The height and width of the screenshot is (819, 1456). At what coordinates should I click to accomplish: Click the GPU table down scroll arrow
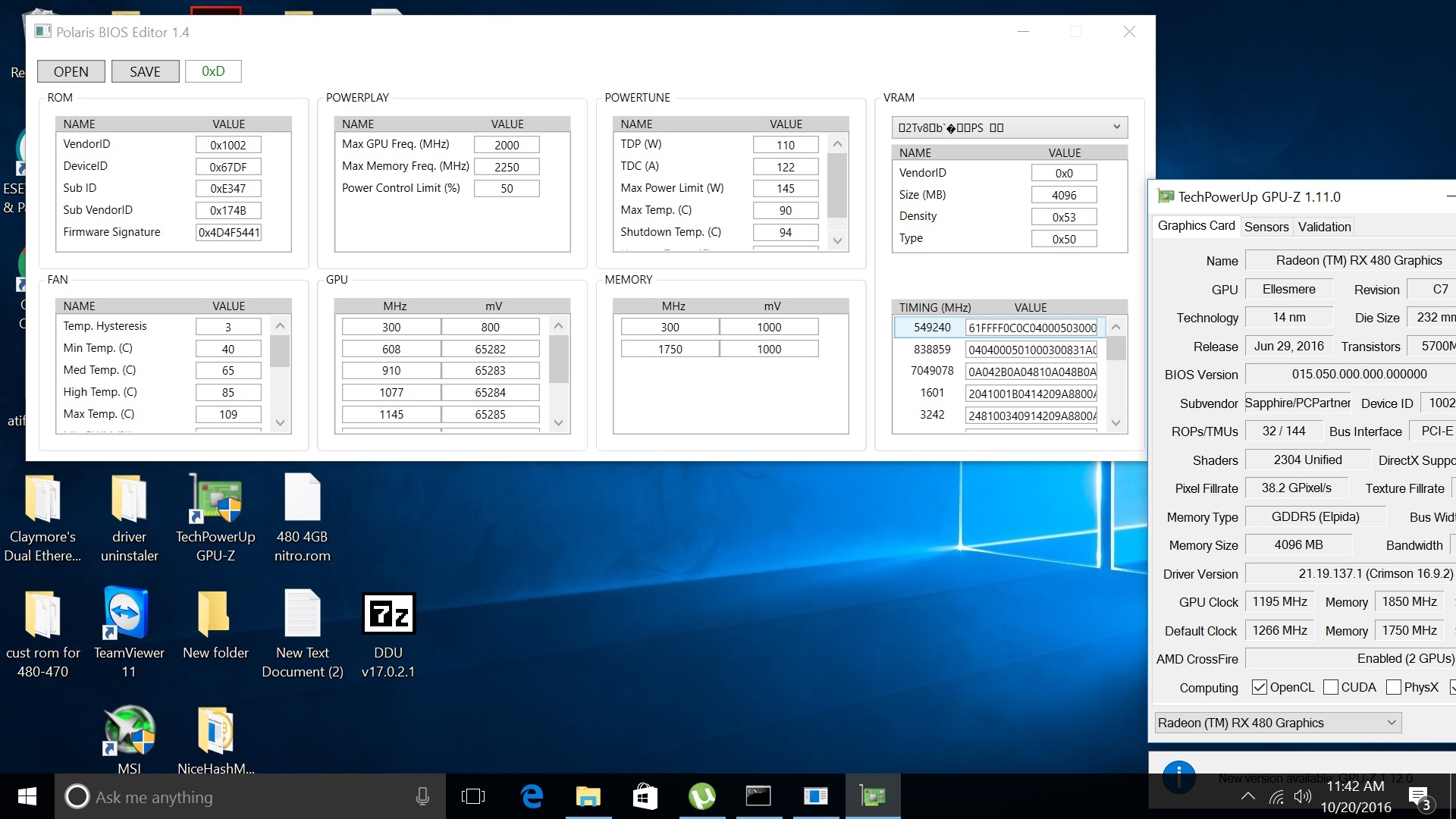559,423
